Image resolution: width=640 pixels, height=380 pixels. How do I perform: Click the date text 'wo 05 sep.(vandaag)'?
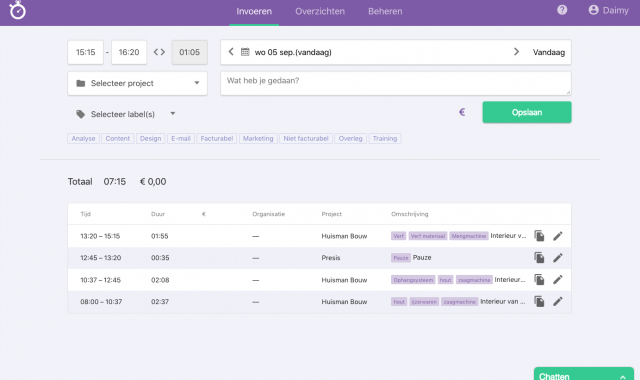pyautogui.click(x=293, y=52)
